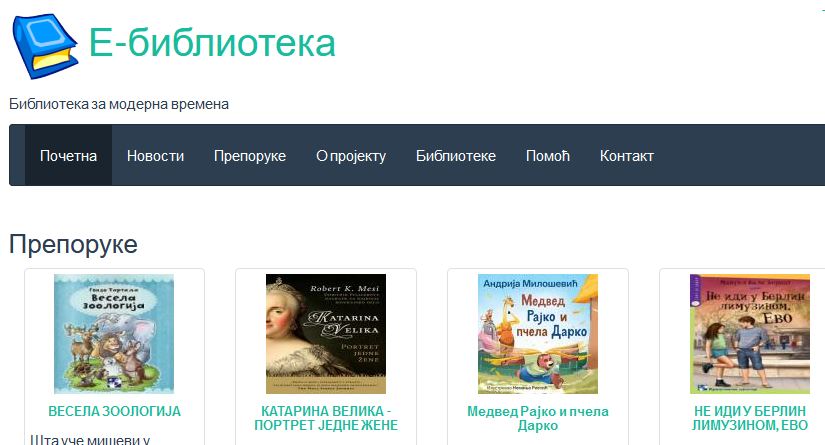Viewport: 825px width, 445px height.
Task: Open the Katarina Velika book cover
Action: click(326, 333)
